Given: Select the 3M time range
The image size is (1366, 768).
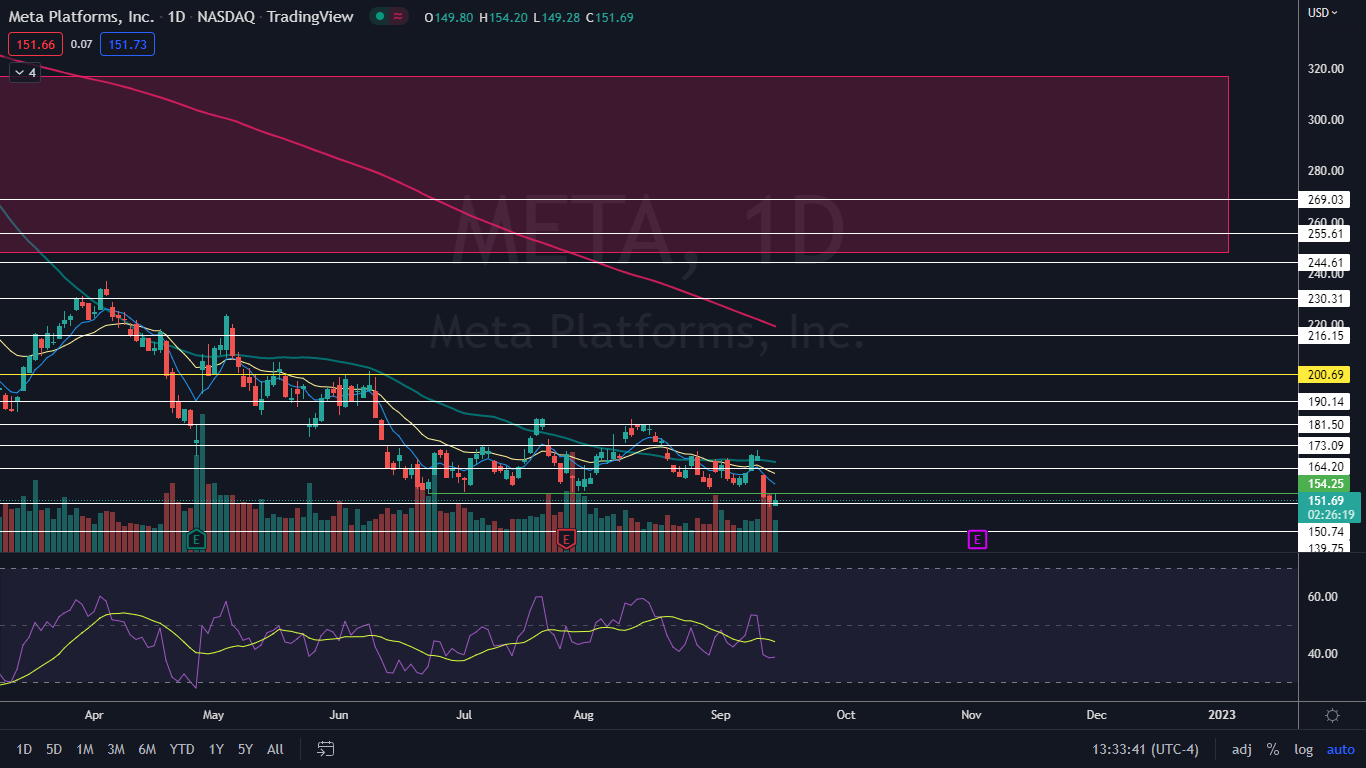Looking at the screenshot, I should click(116, 749).
